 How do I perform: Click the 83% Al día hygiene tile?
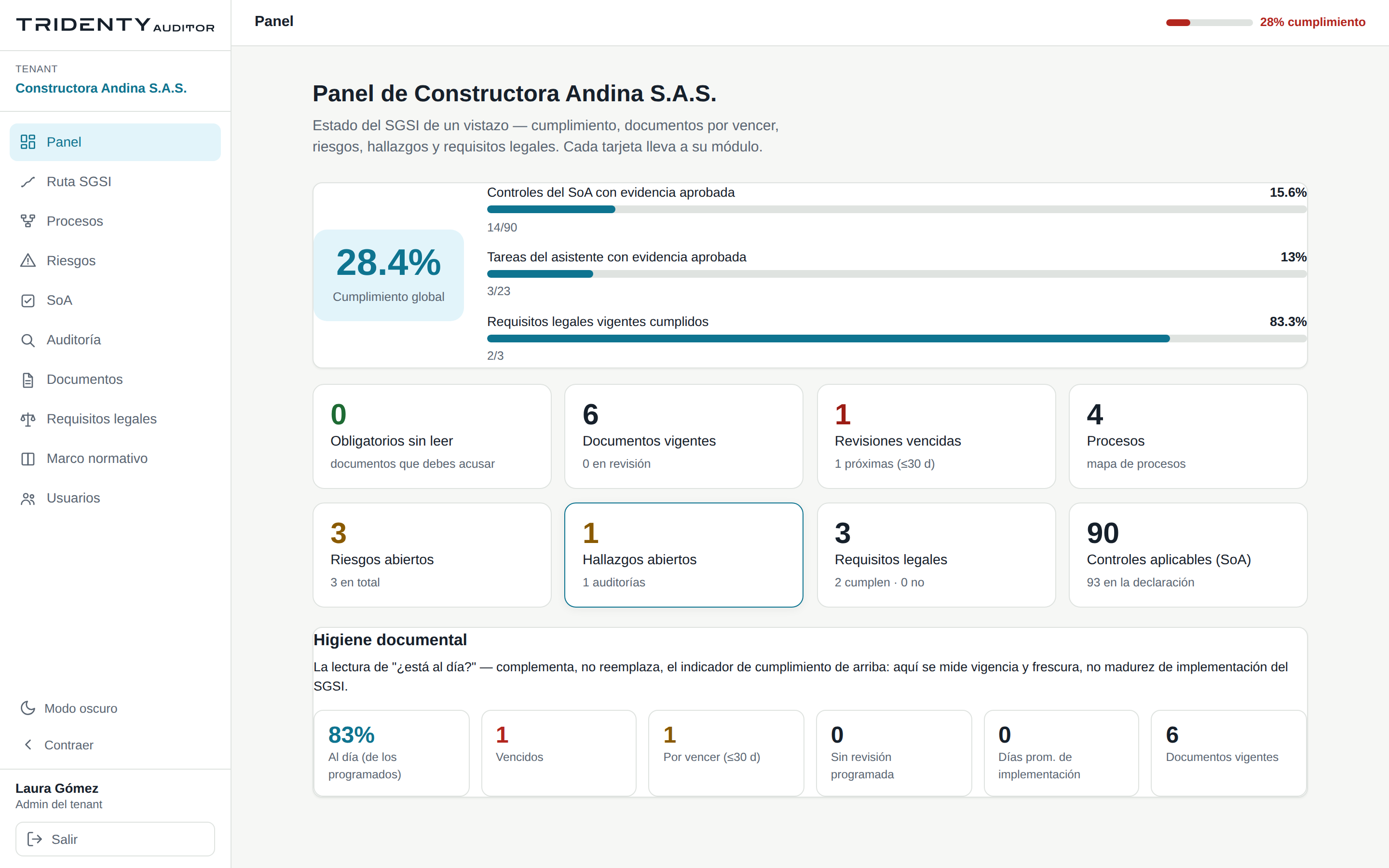(392, 753)
